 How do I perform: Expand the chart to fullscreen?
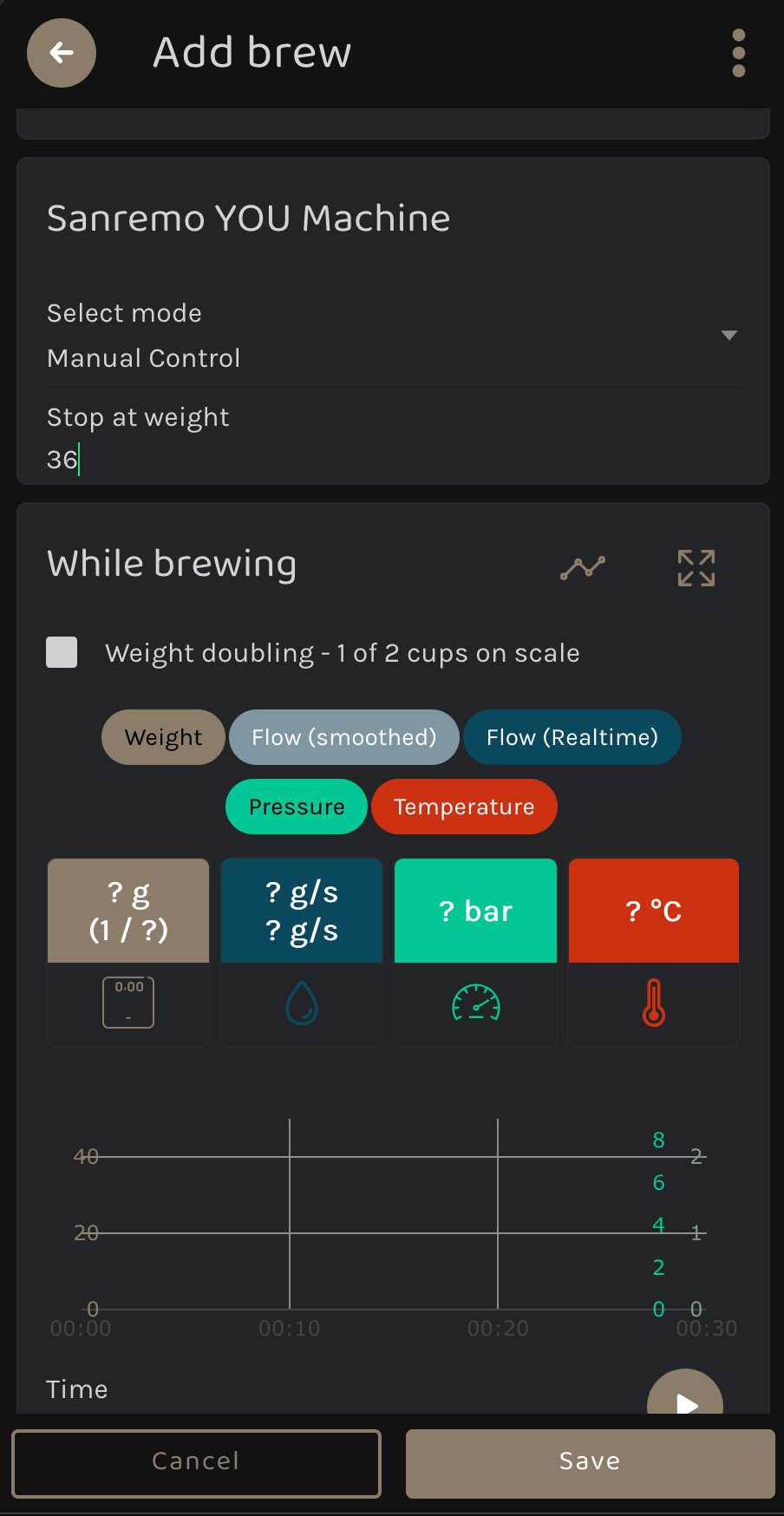[x=695, y=567]
